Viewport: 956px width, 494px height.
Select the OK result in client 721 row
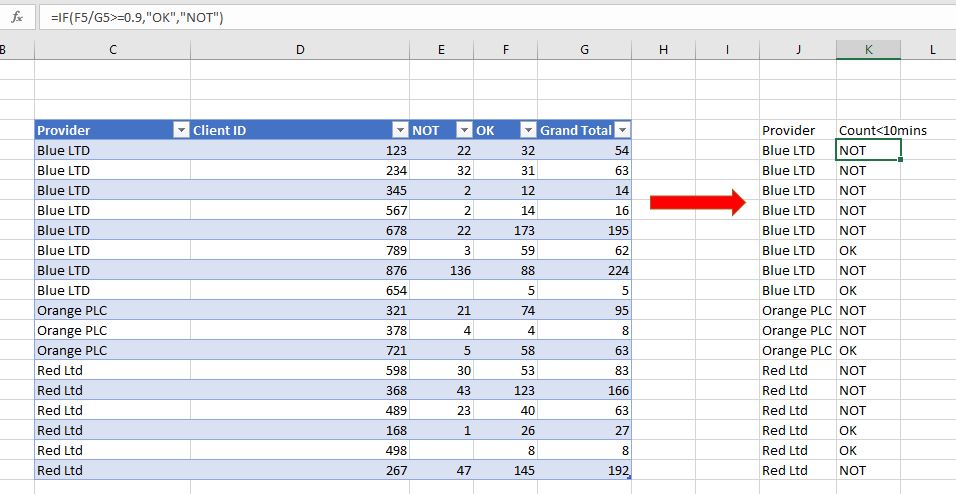(868, 351)
